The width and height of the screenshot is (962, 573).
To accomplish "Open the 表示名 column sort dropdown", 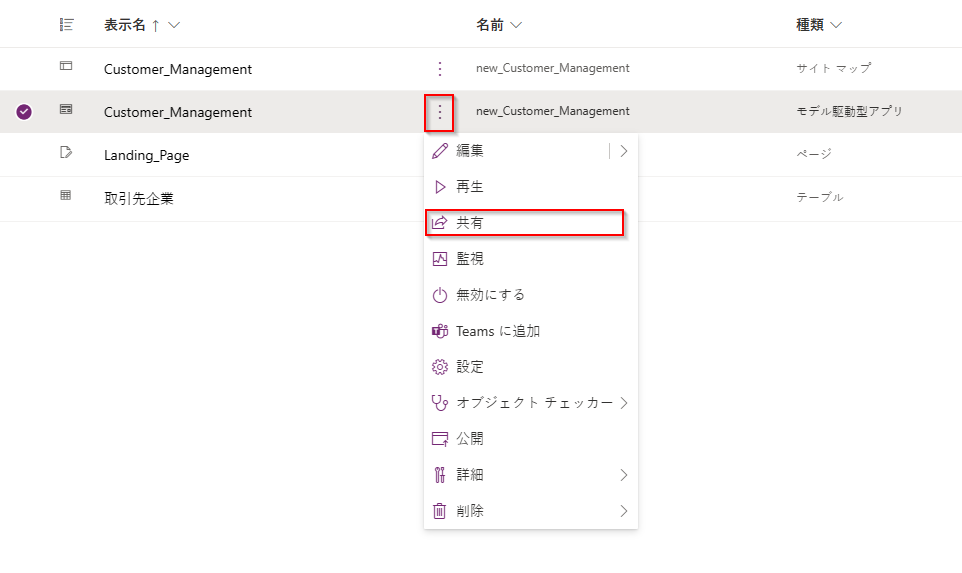I will [x=175, y=24].
